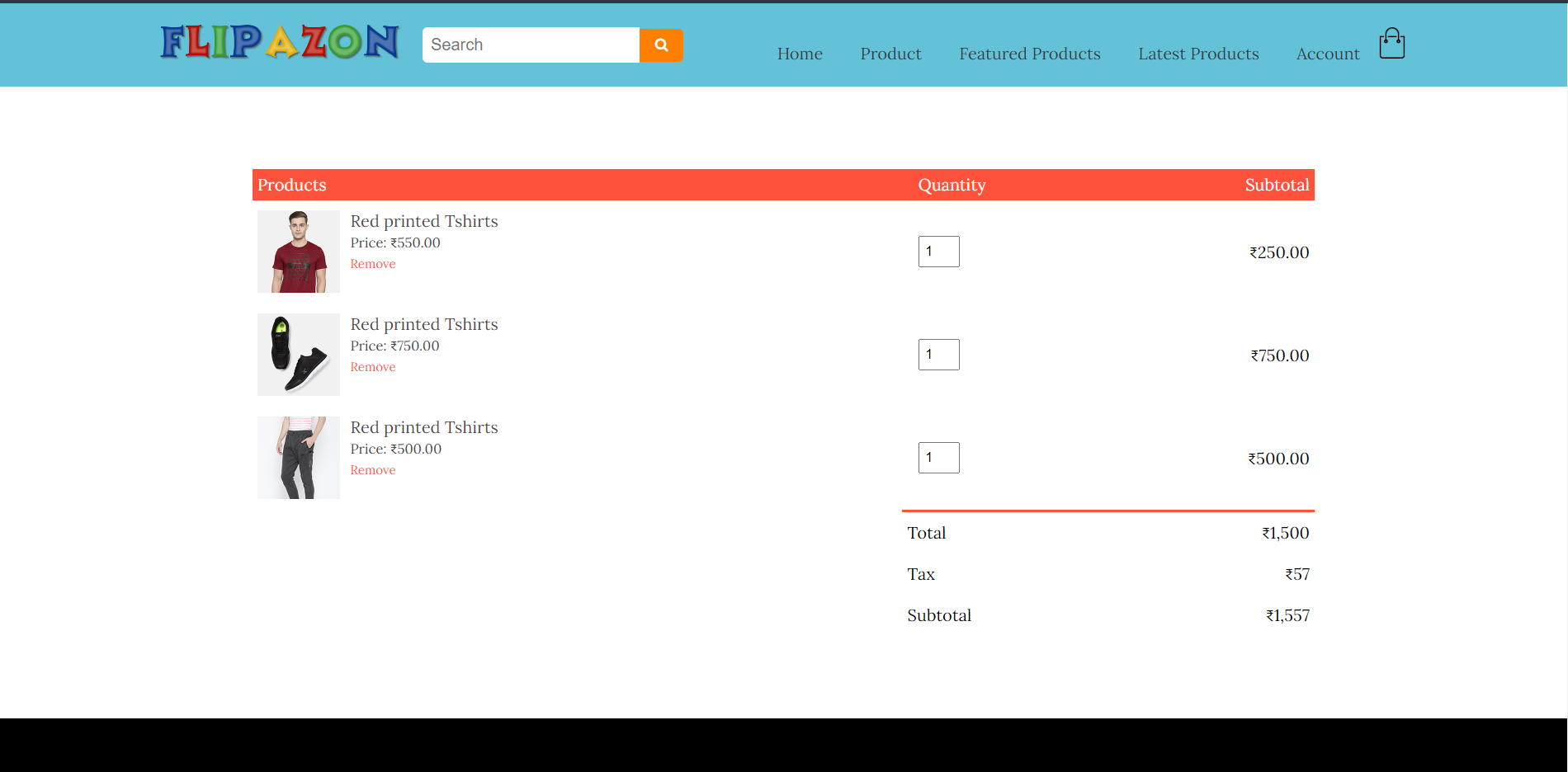Remove the ₹550.00 red tshirt item
Viewport: 1568px width, 772px height.
click(x=373, y=264)
